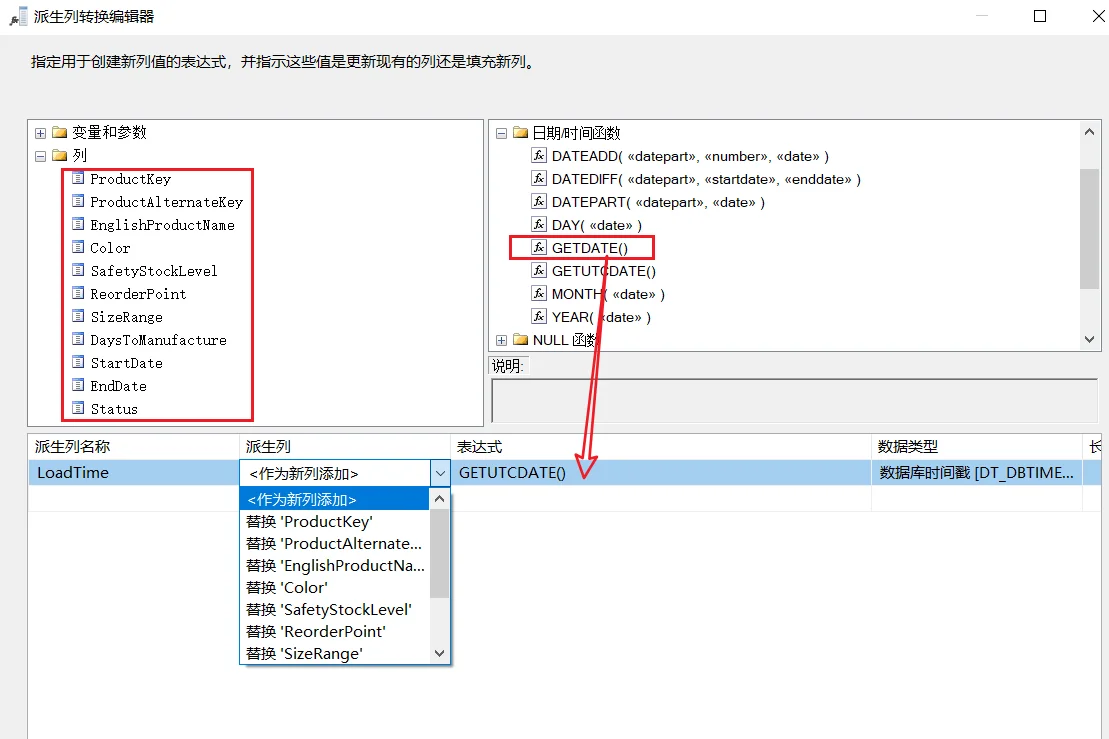The image size is (1109, 739).
Task: Collapse the 列 tree node
Action: [40, 156]
